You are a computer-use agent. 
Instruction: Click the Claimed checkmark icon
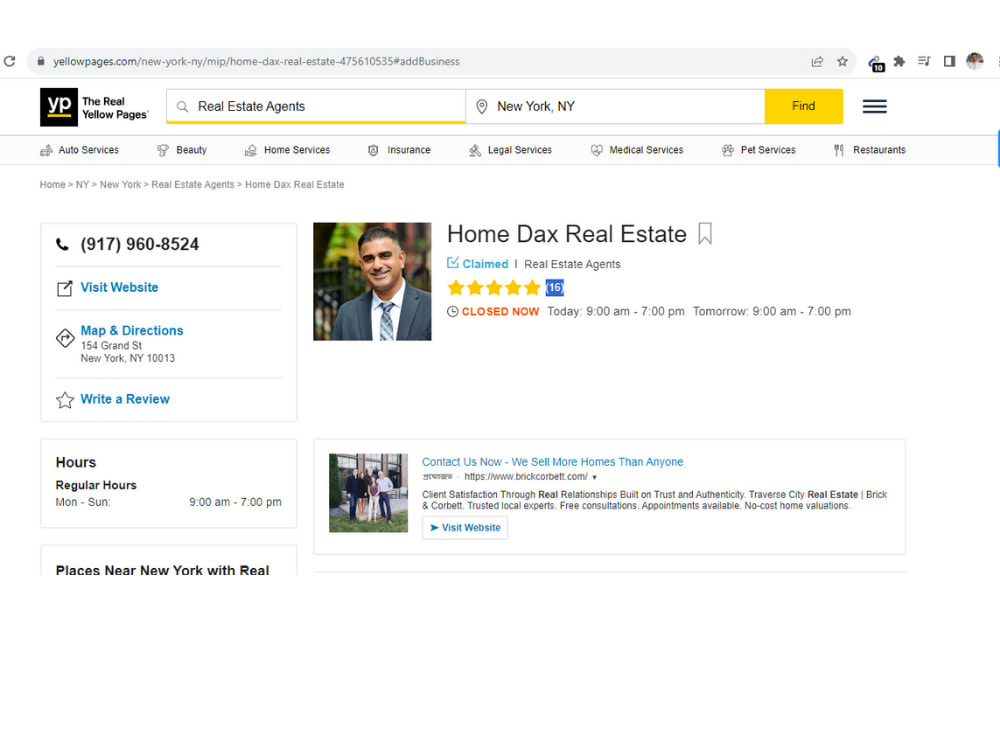[x=453, y=263]
